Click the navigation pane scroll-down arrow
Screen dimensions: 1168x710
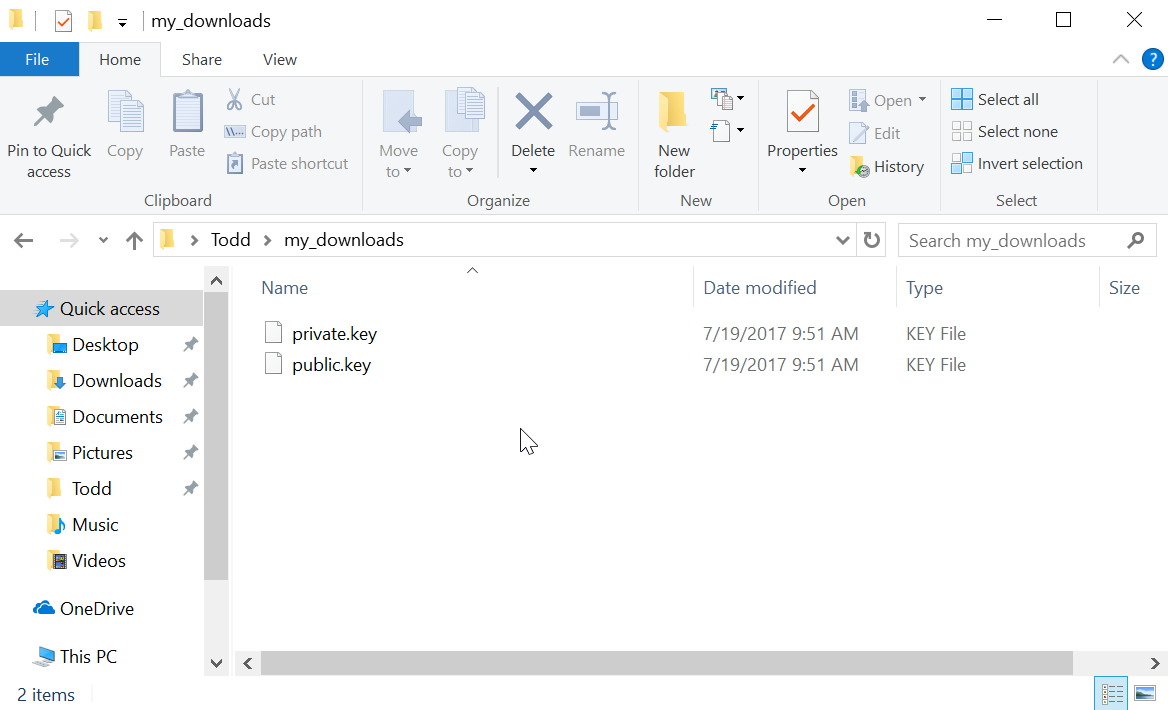point(217,663)
